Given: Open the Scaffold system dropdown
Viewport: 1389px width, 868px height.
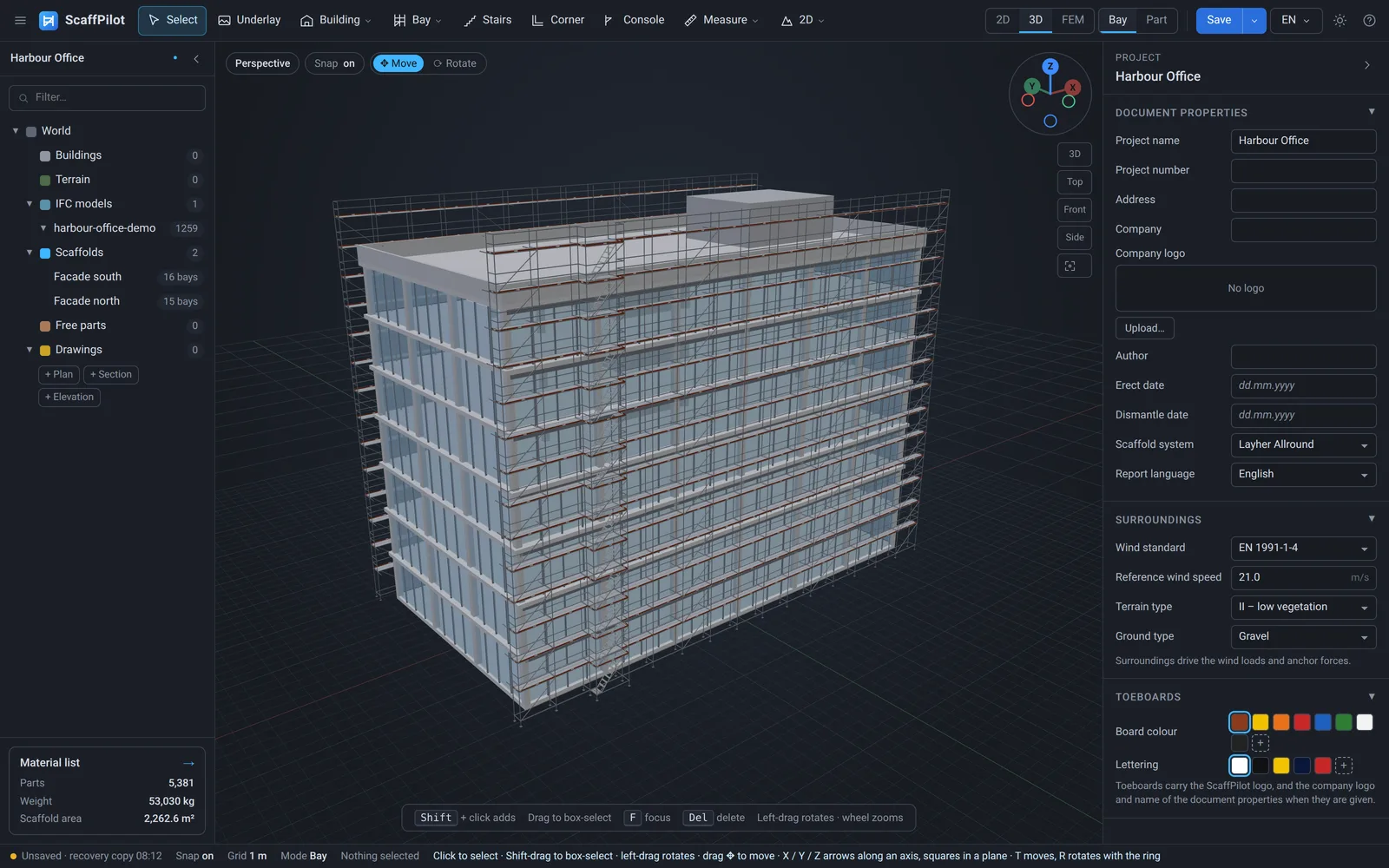Looking at the screenshot, I should pyautogui.click(x=1303, y=445).
